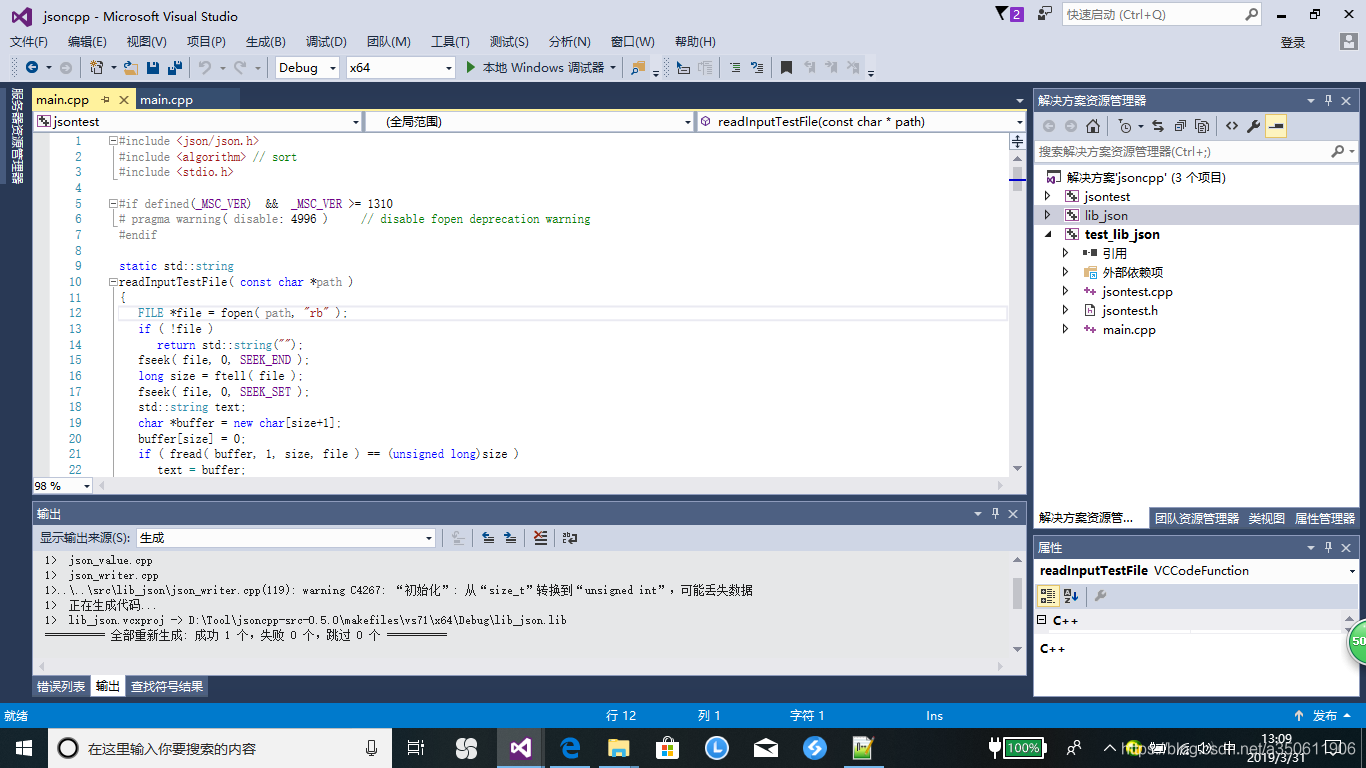Open the Debug (调试) menu
The width and height of the screenshot is (1366, 768).
pos(326,42)
